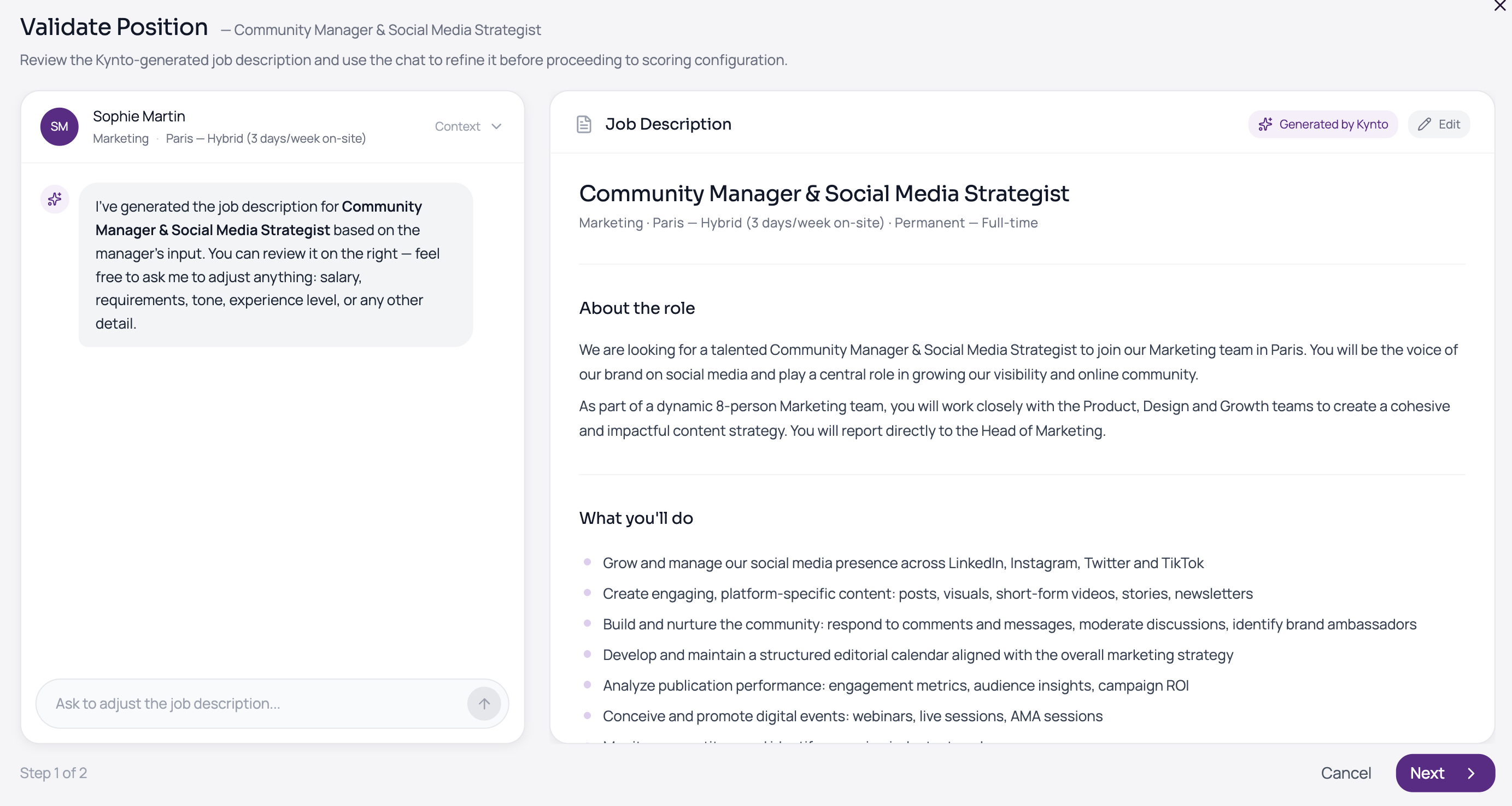Collapse the Context panel using its chevron
This screenshot has height=806, width=1512.
[x=496, y=126]
